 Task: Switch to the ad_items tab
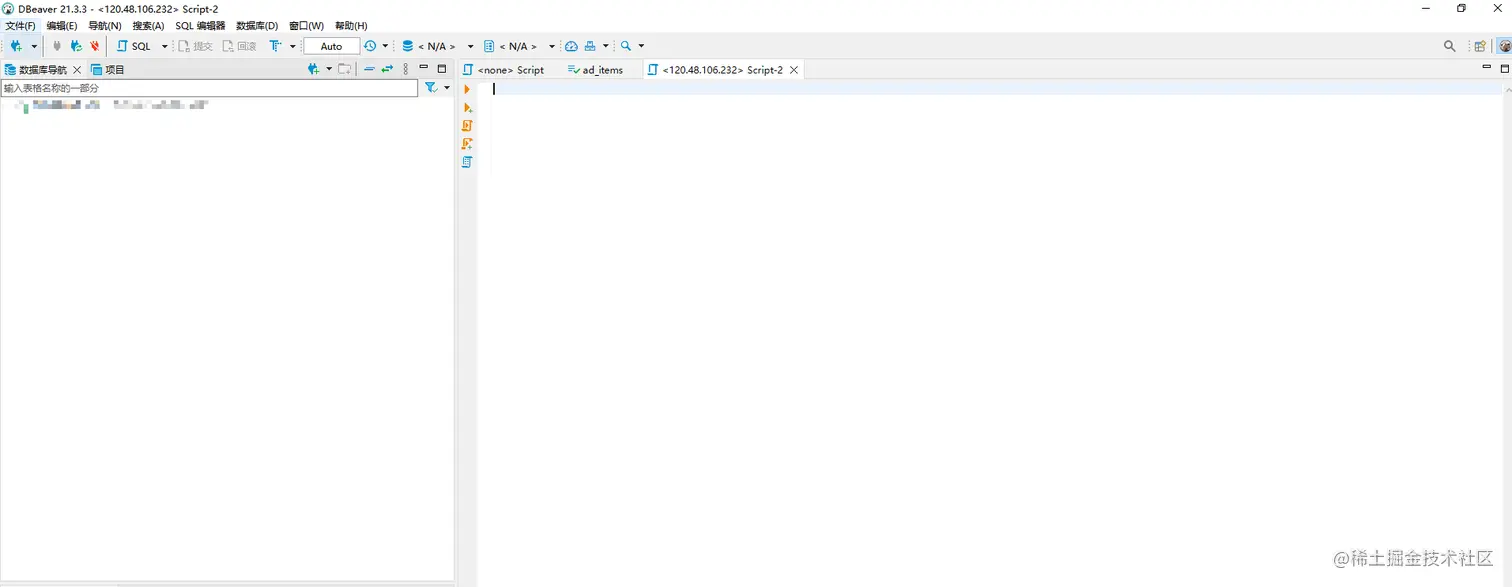pyautogui.click(x=595, y=70)
